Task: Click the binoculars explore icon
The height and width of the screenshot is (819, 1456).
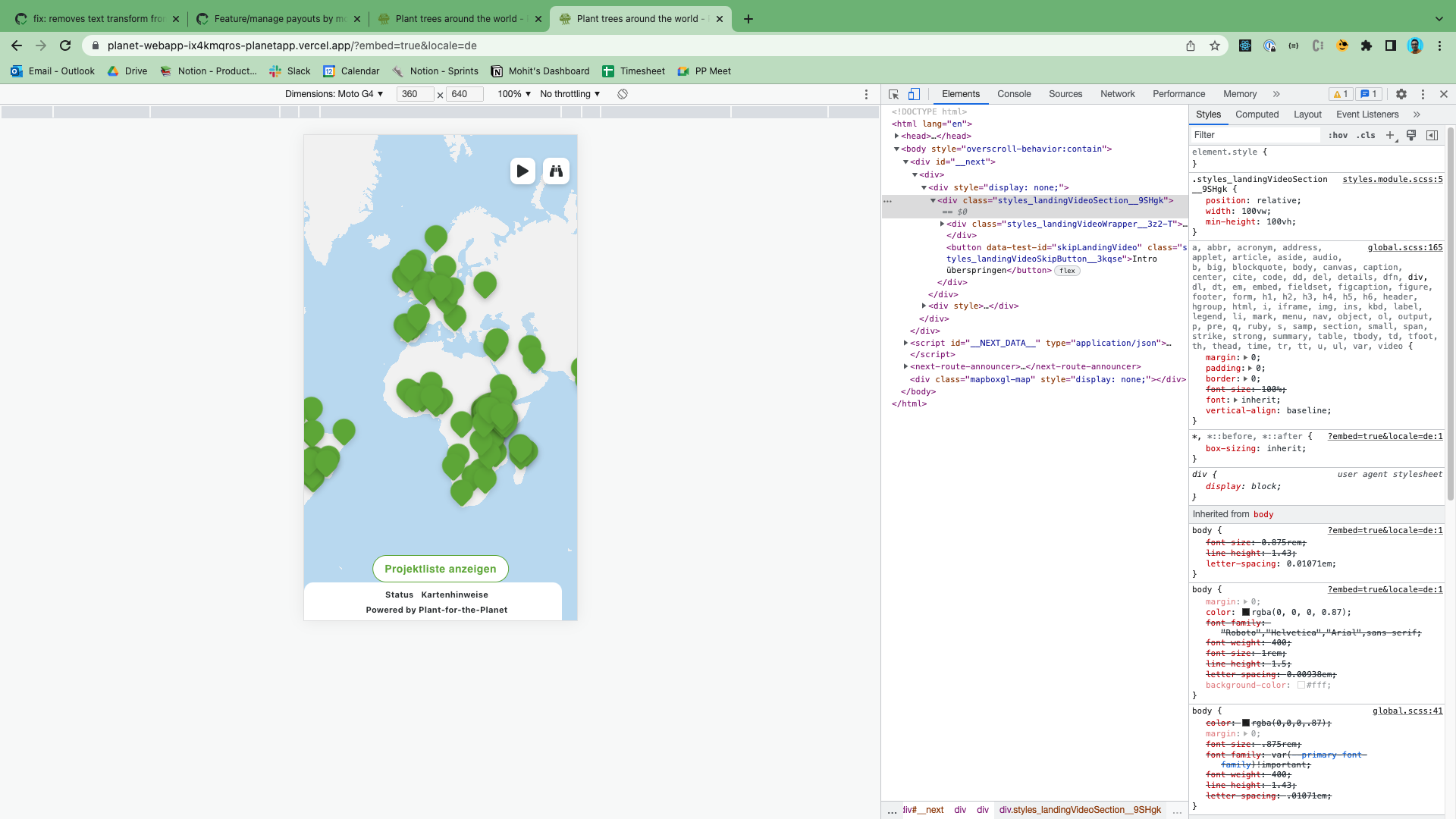Action: coord(556,171)
